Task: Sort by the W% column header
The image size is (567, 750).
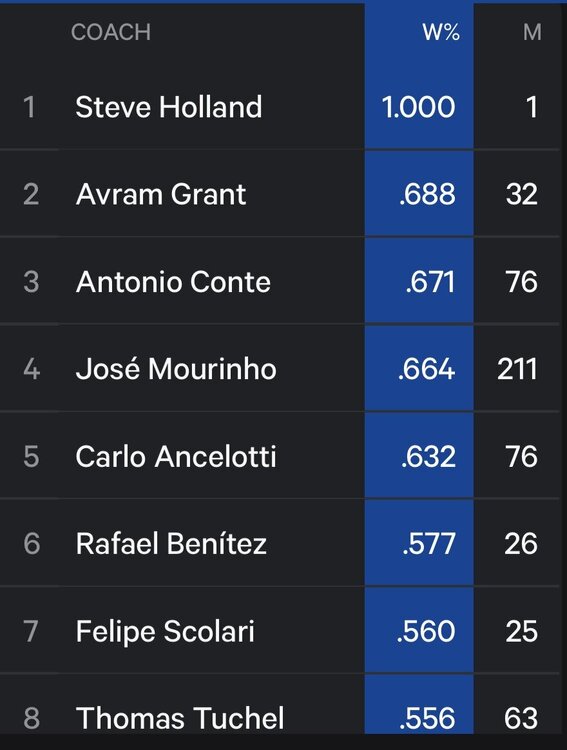Action: [x=441, y=33]
